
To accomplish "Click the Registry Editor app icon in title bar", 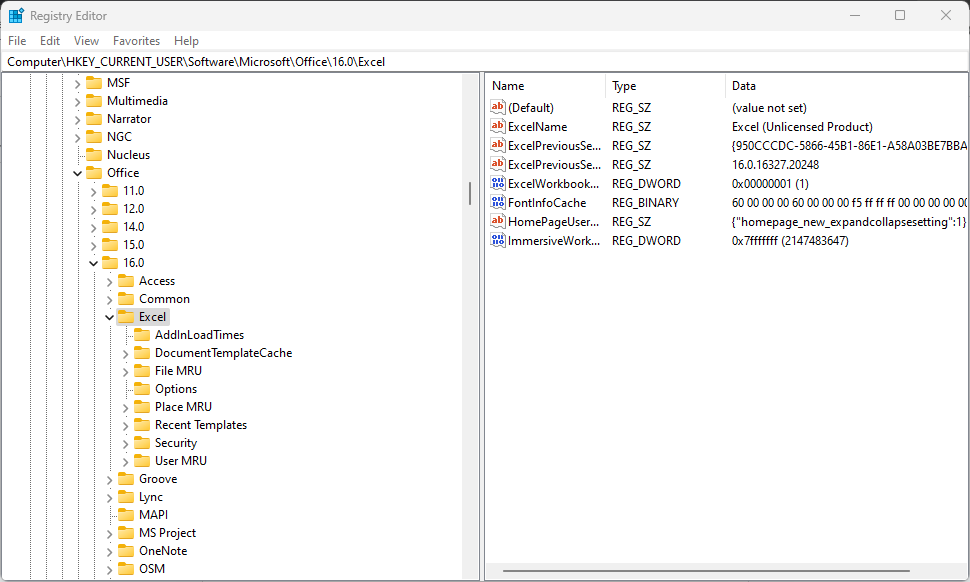I will pyautogui.click(x=16, y=15).
